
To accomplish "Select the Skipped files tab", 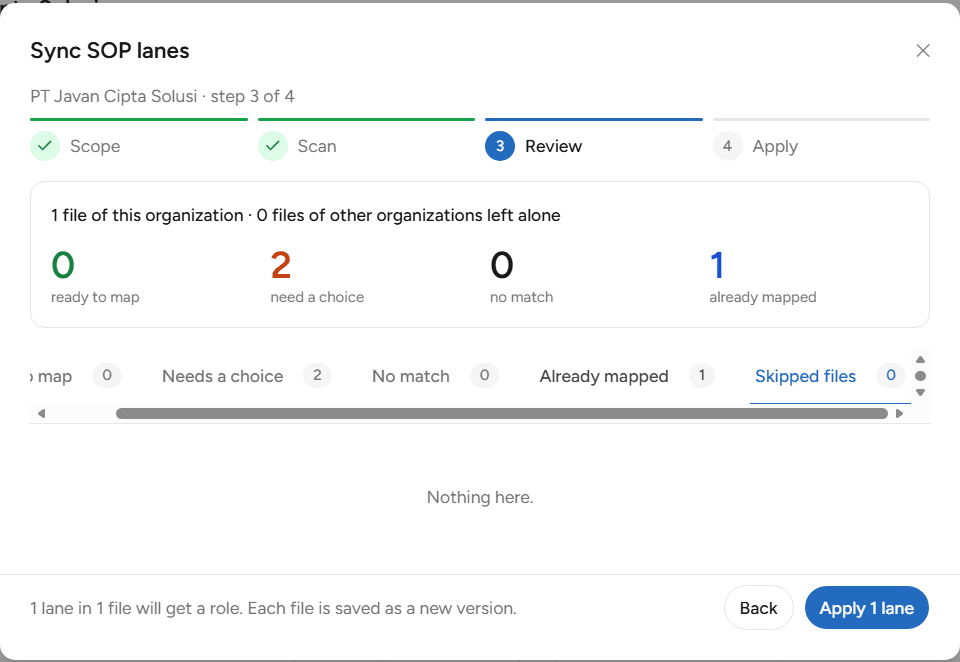I will pos(830,376).
